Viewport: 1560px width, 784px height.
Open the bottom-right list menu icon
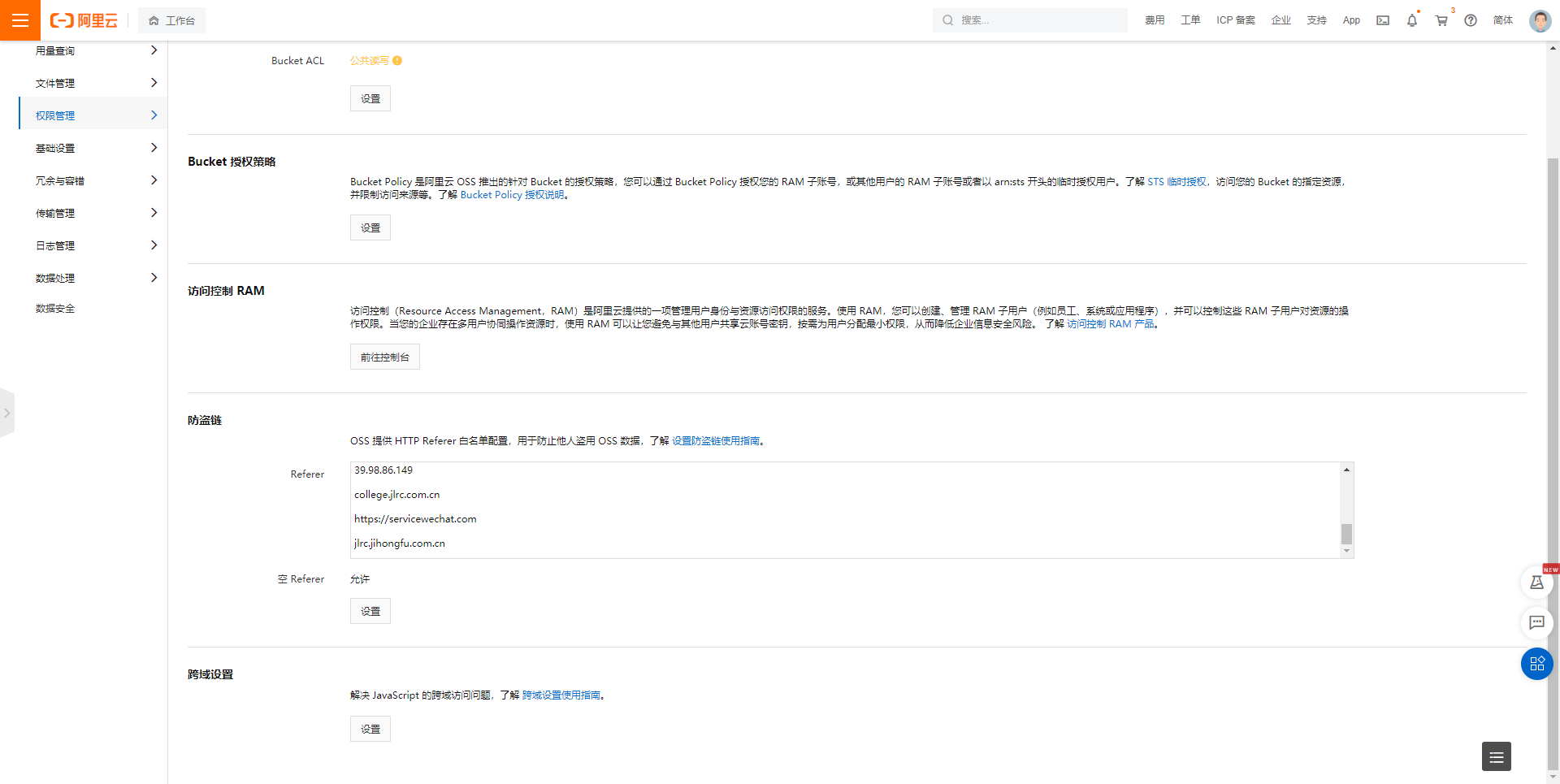[x=1496, y=756]
